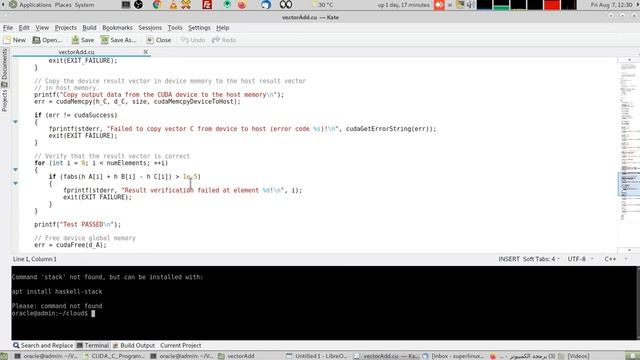The image size is (640, 360).
Task: Click the editor scrollbar down arrow
Action: pos(629,250)
